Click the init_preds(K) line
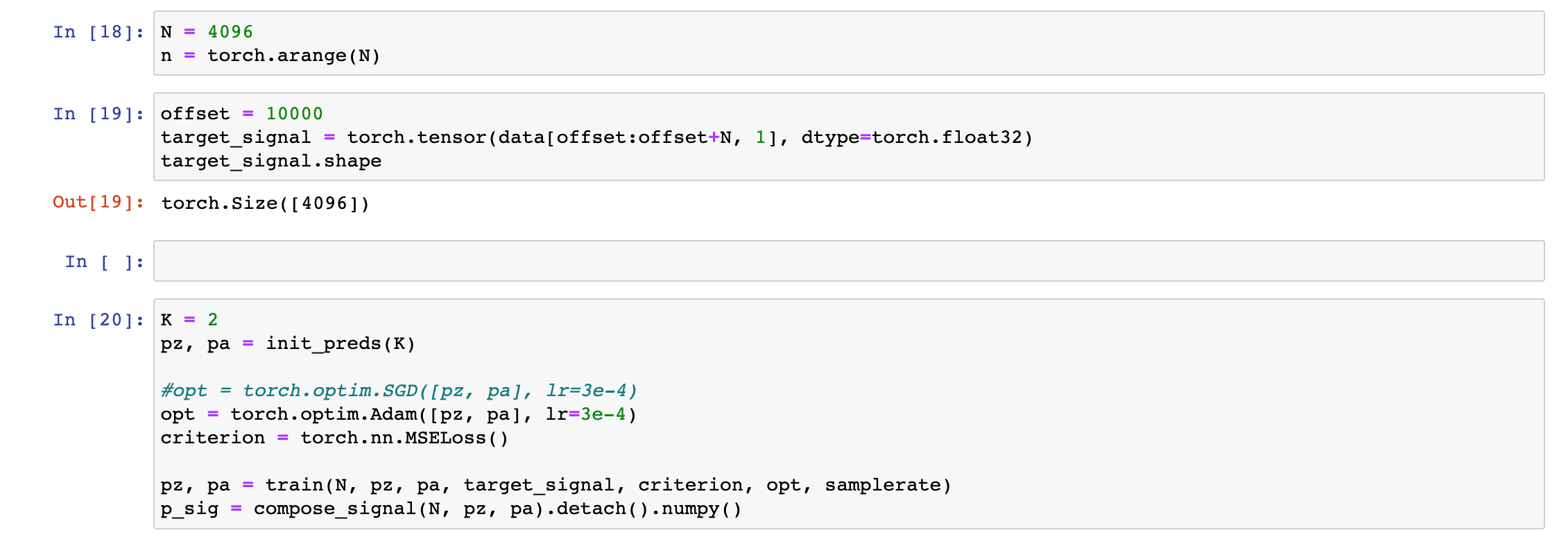The image size is (1568, 537). [288, 343]
